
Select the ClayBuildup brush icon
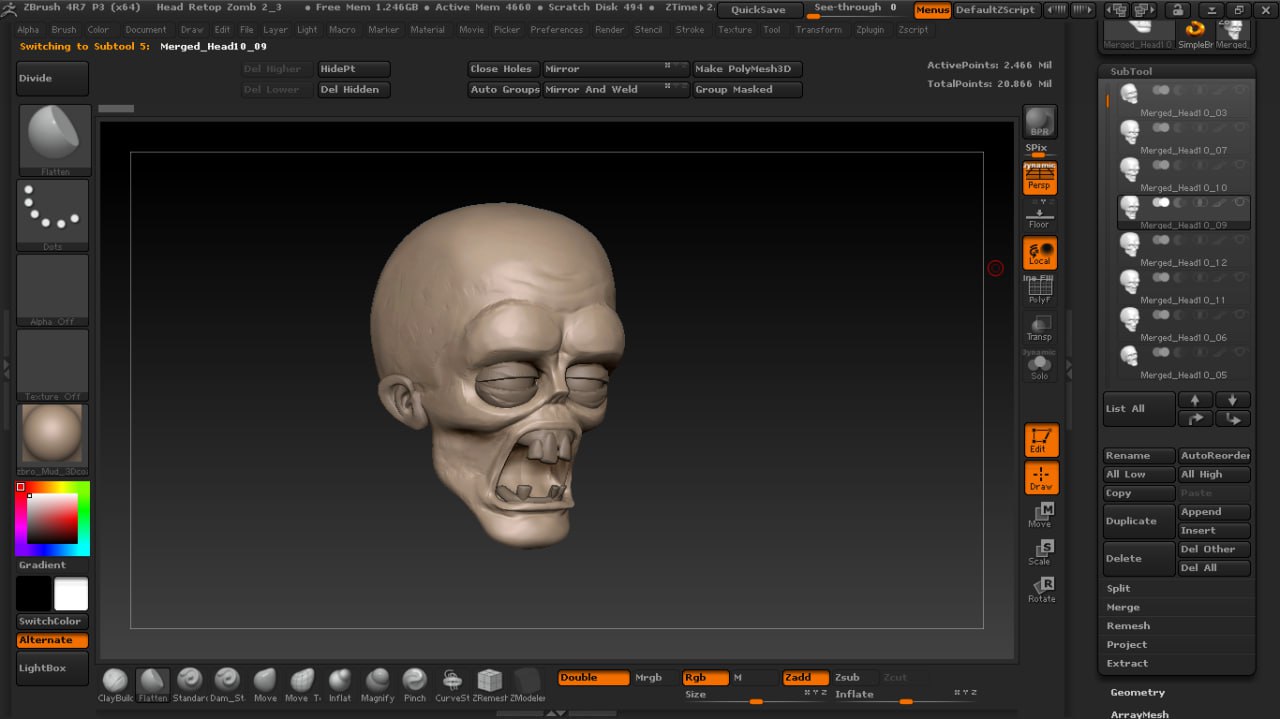[x=115, y=682]
